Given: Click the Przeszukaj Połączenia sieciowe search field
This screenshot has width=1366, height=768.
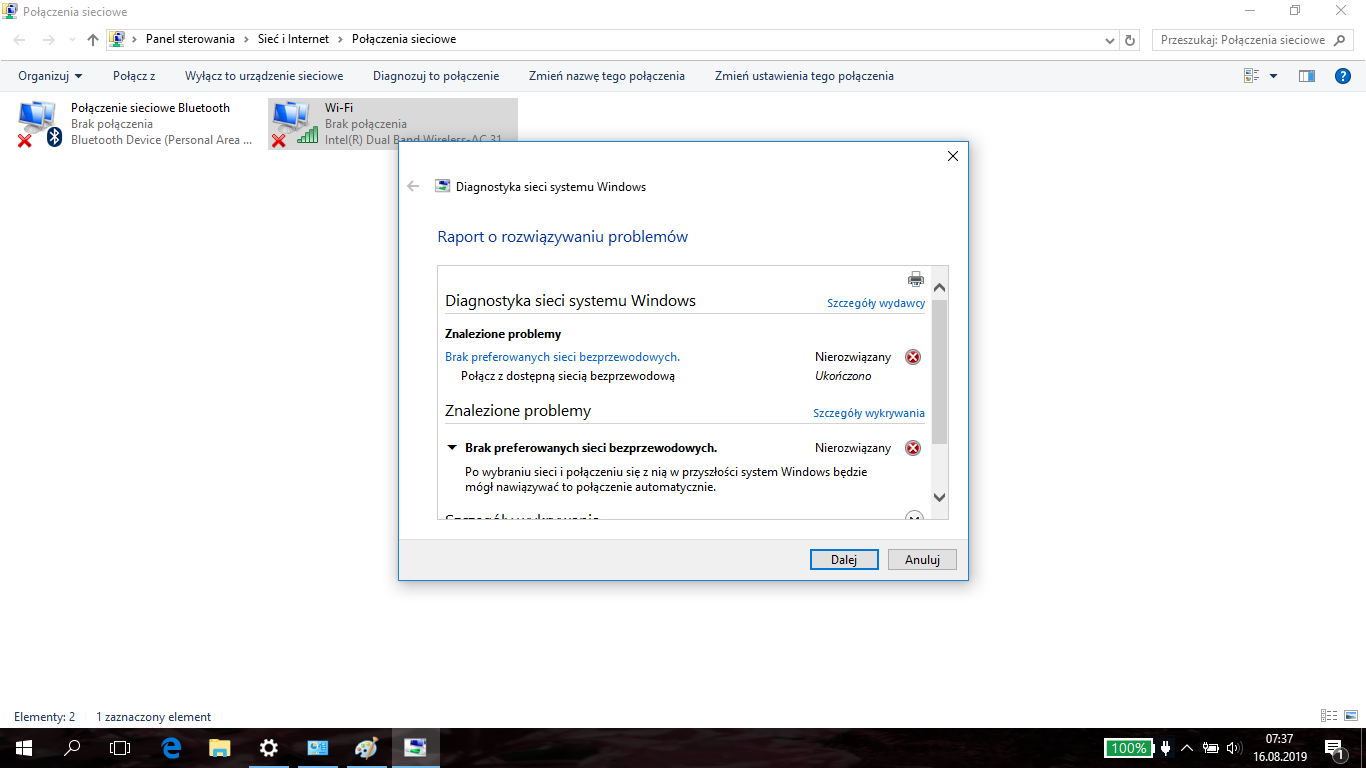Looking at the screenshot, I should [x=1253, y=40].
